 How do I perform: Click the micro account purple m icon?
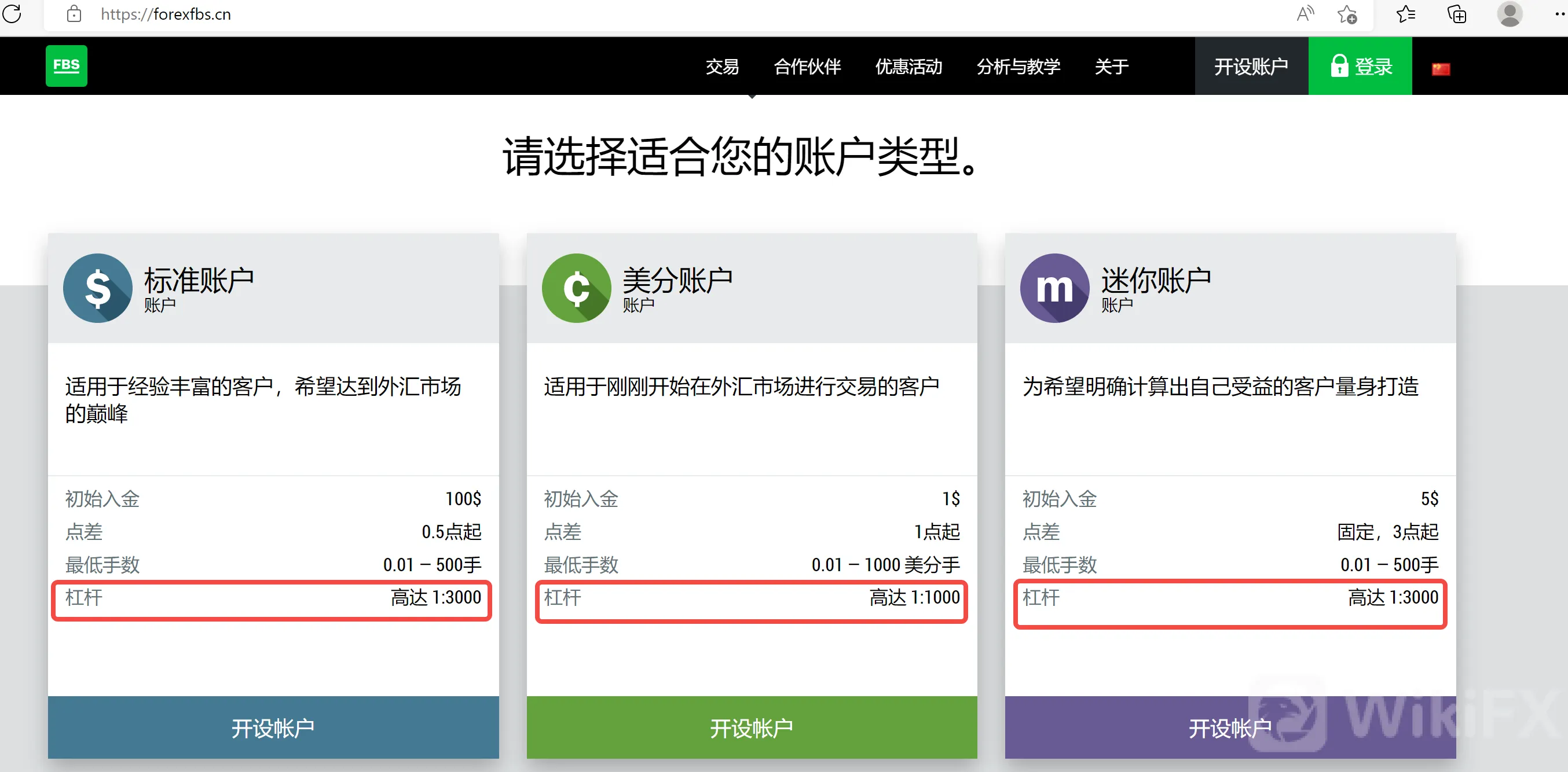[1055, 288]
